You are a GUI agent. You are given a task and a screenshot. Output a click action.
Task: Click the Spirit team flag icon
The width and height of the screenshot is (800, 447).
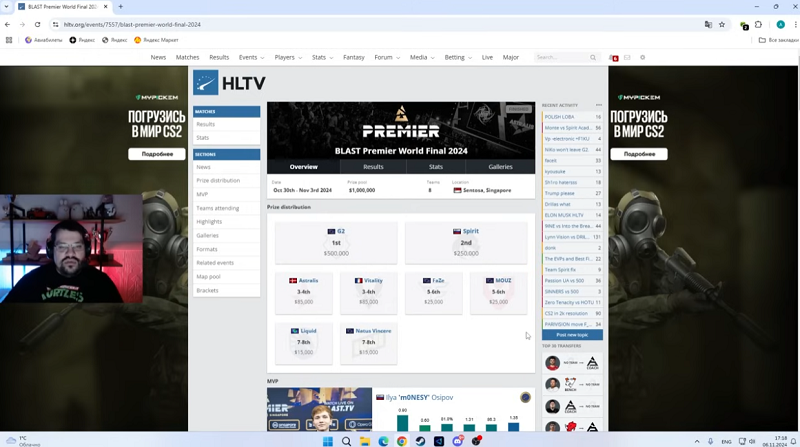tap(457, 231)
